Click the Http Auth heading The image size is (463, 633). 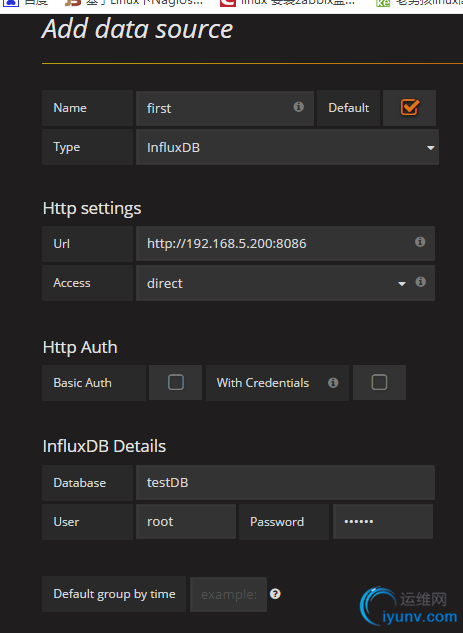point(80,347)
